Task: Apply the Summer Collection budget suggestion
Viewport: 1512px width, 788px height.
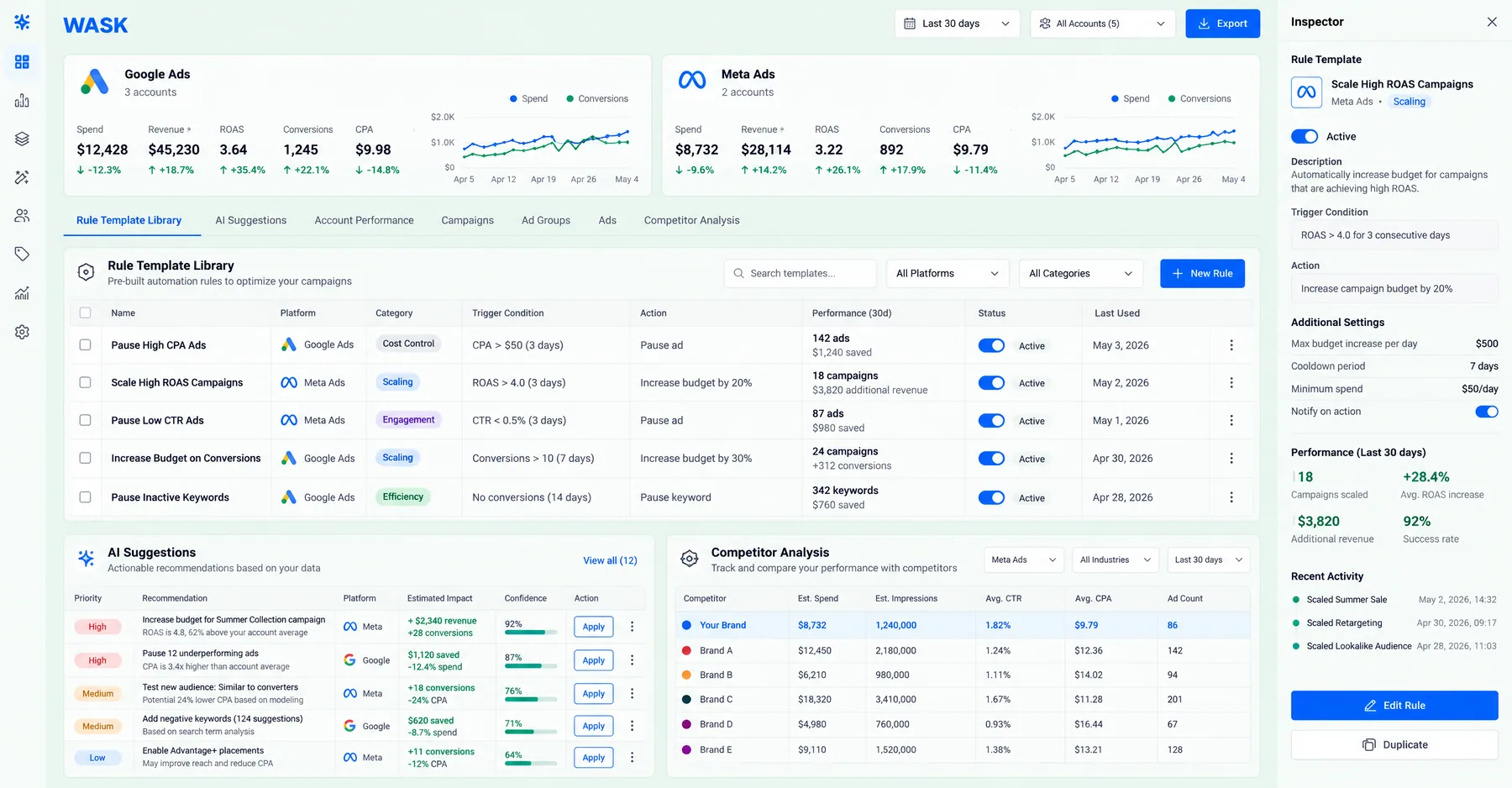Action: coord(594,627)
